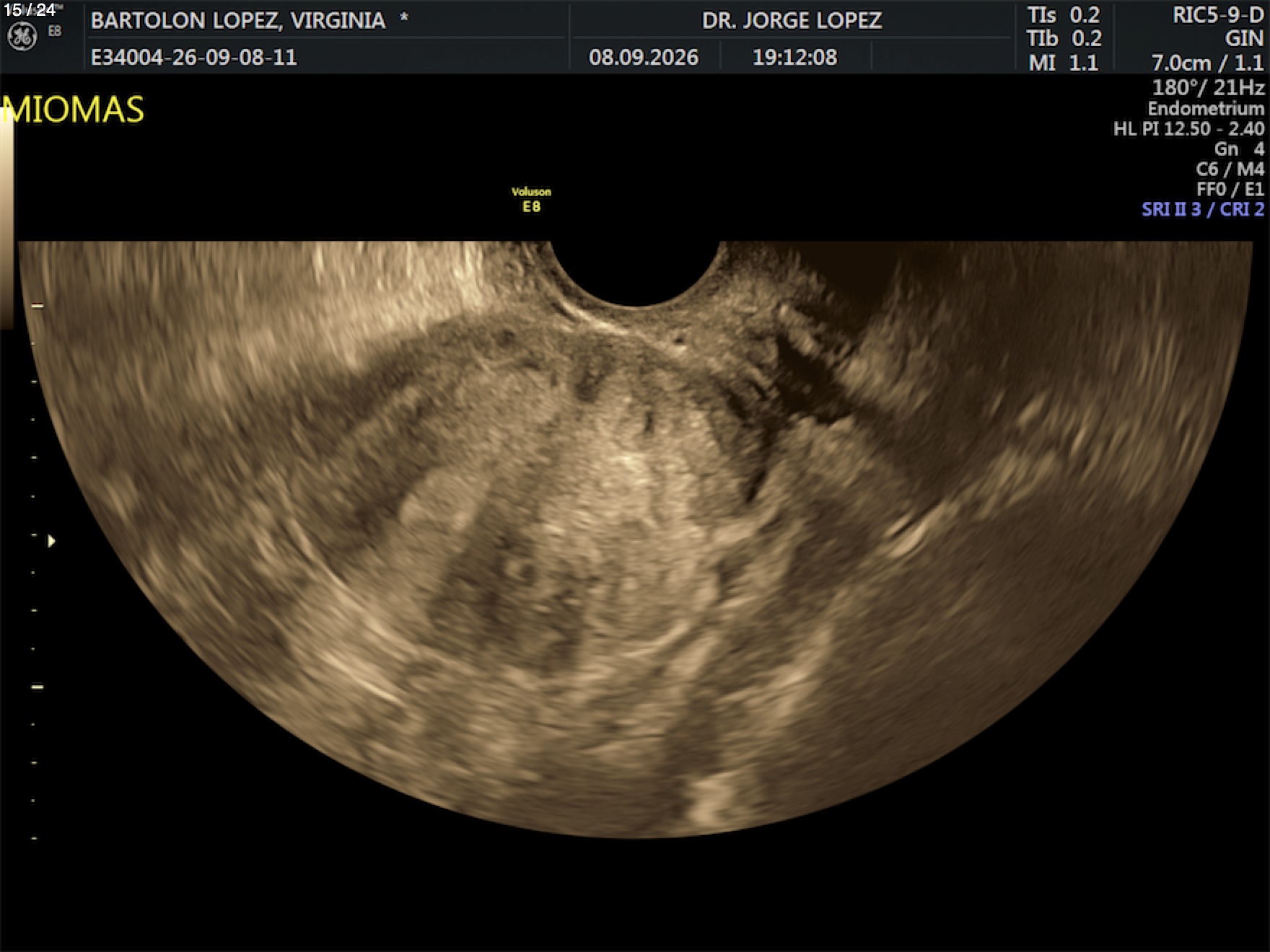Click the E8 badge beside GE logo
The image size is (1270, 952).
pos(55,31)
